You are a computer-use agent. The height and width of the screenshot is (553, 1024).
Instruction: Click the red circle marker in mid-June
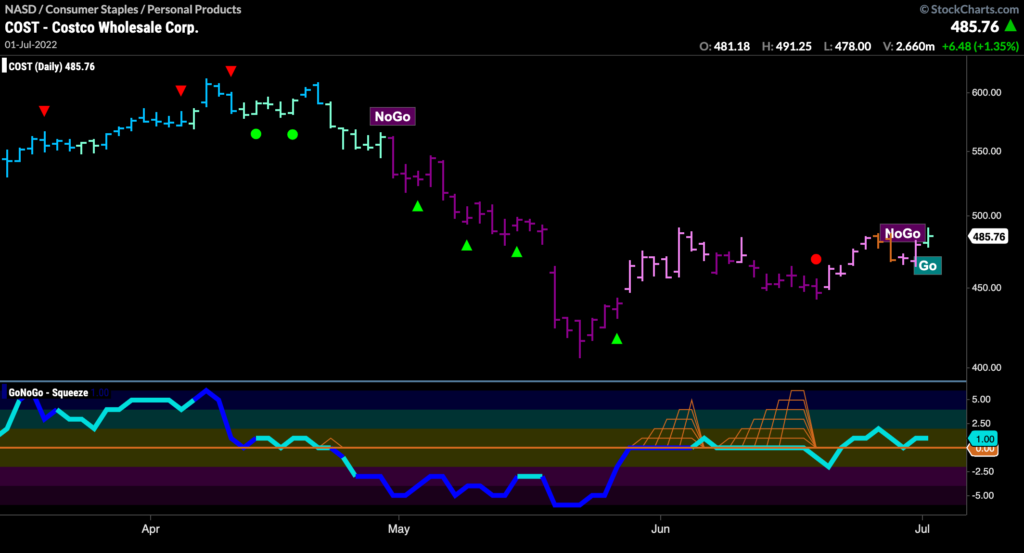click(816, 259)
